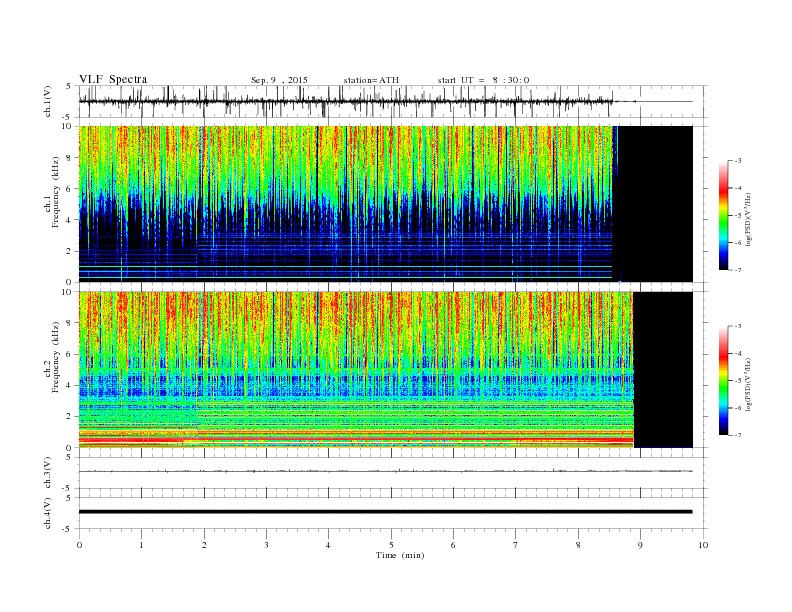This screenshot has height=612, width=792.
Task: Select the date text "Sep. 9 , 2015"
Action: pos(279,80)
